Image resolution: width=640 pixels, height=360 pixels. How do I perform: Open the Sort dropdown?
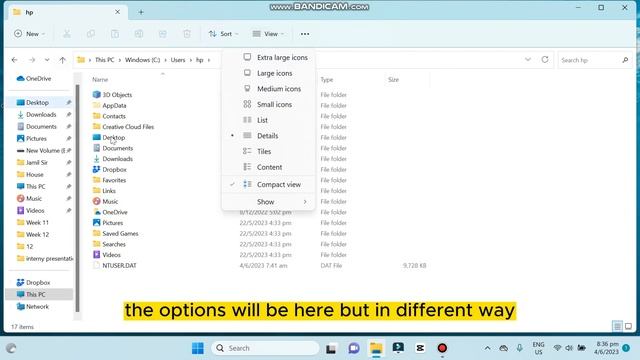tap(223, 34)
